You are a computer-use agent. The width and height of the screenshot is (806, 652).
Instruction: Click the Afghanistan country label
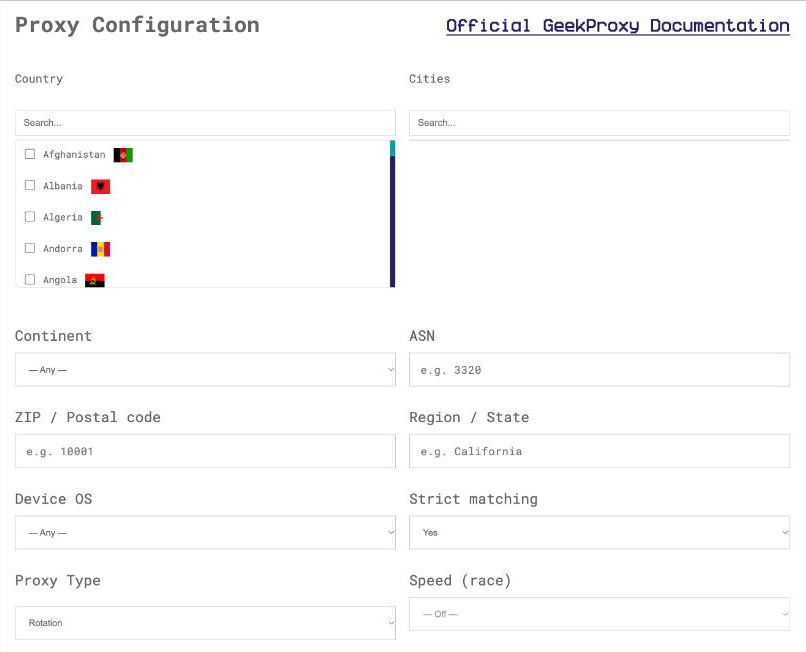tap(74, 155)
